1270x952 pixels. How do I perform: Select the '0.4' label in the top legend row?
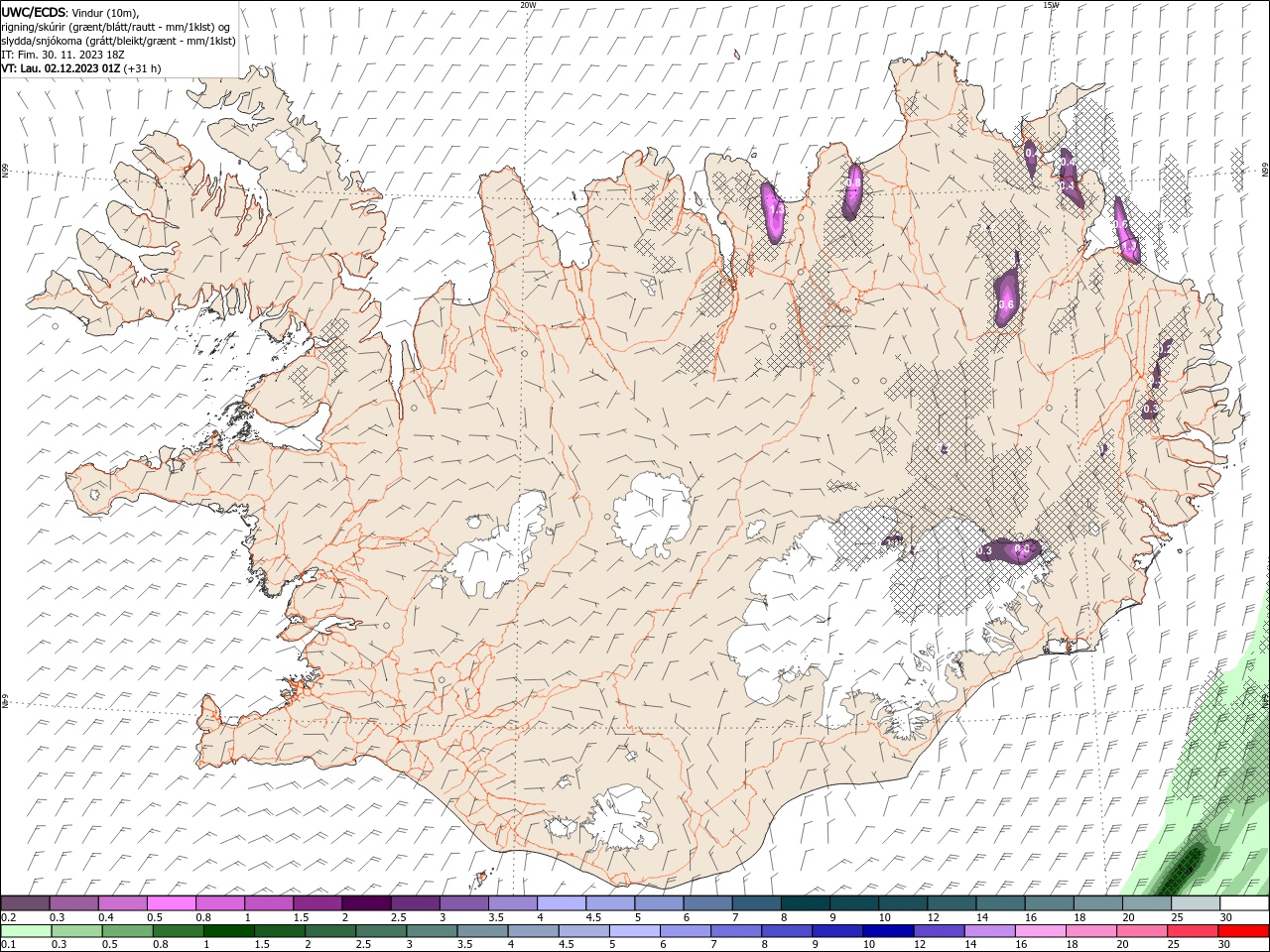(x=105, y=917)
